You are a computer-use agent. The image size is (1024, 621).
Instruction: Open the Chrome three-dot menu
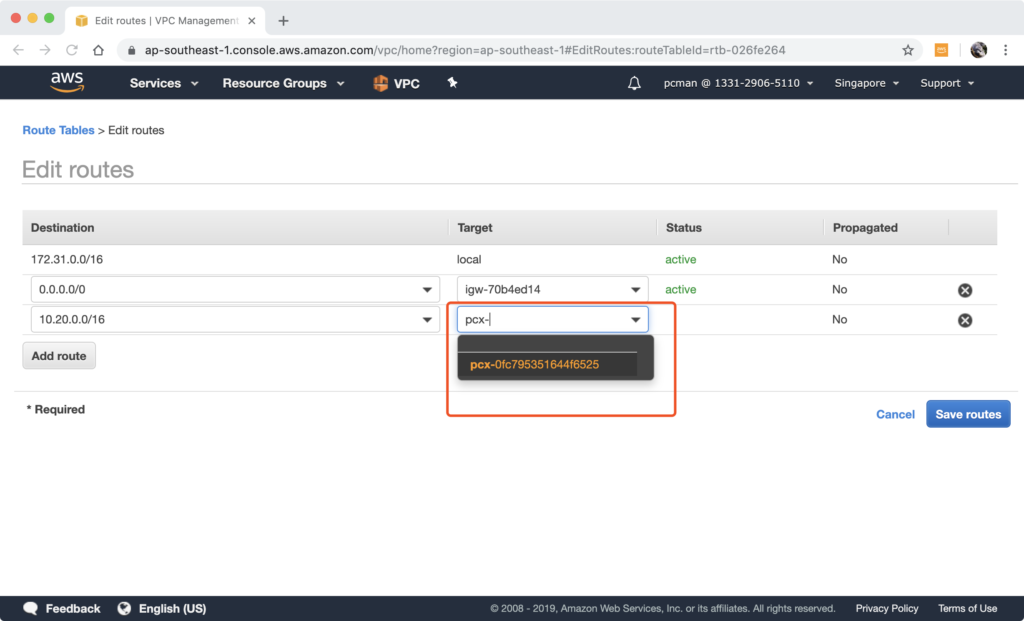coord(1006,50)
